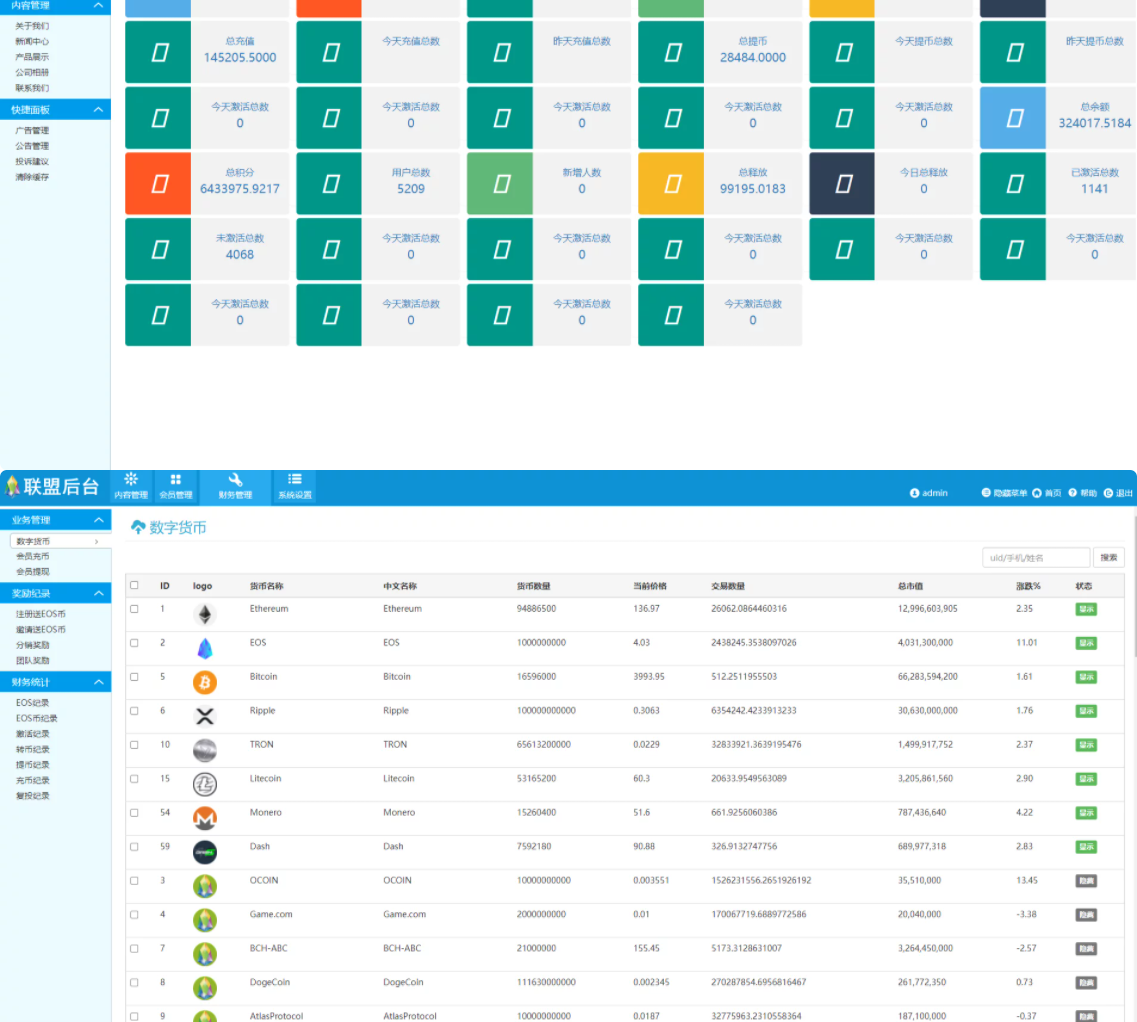The image size is (1137, 1022).
Task: Click the 总余额 blue tile icon
Action: [1013, 118]
